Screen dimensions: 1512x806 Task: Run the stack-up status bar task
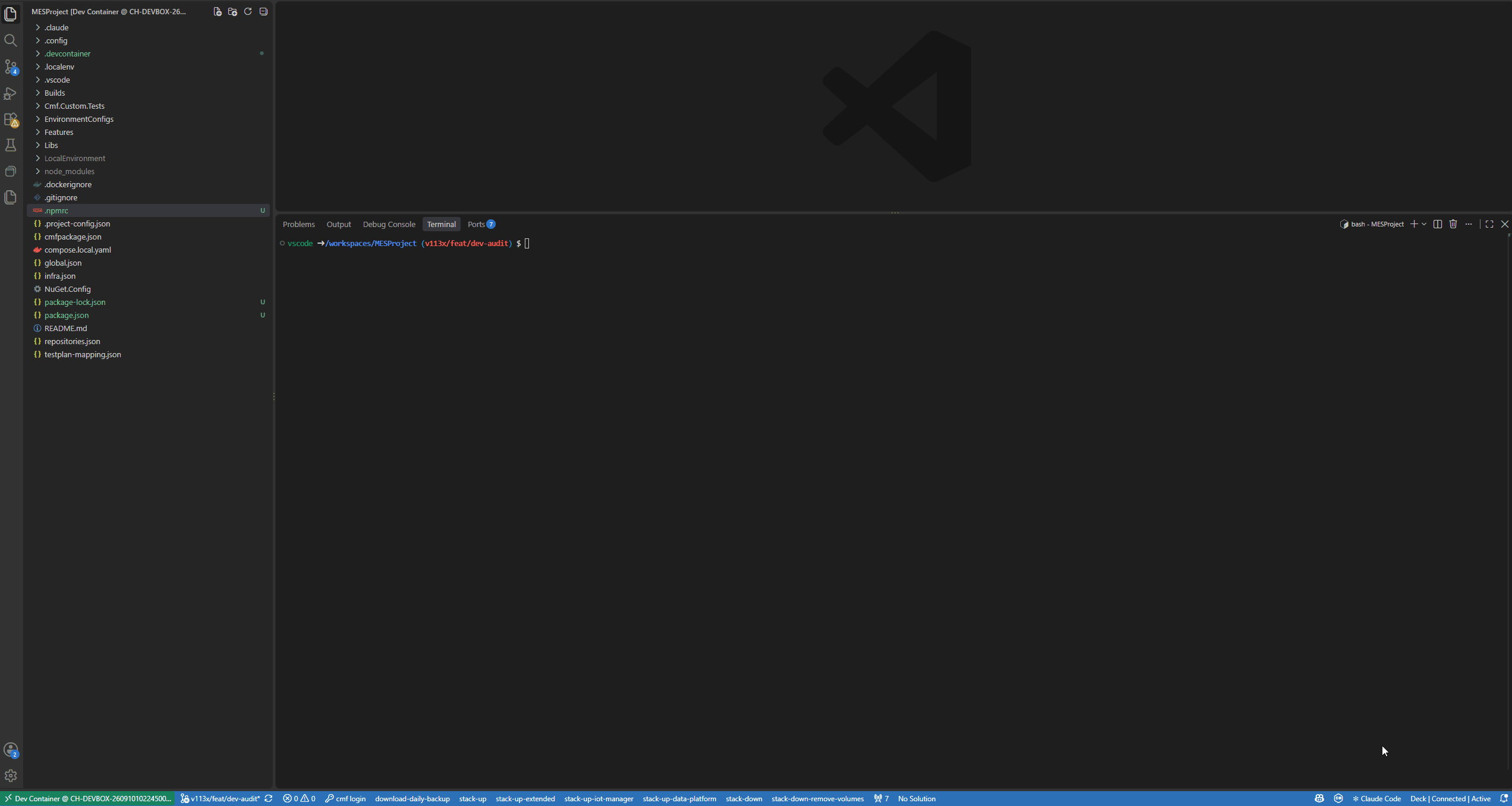(472, 798)
